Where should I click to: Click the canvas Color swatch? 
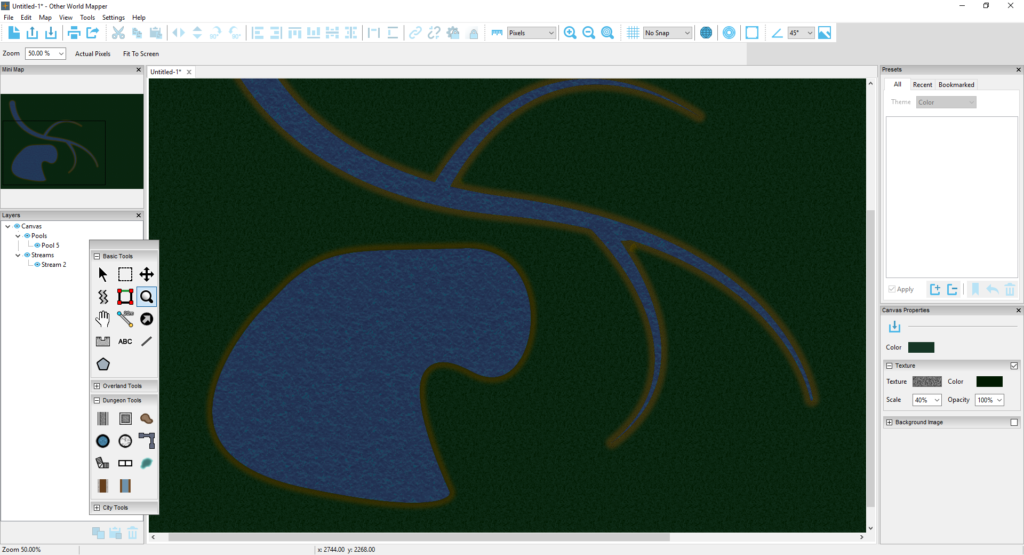coord(920,347)
